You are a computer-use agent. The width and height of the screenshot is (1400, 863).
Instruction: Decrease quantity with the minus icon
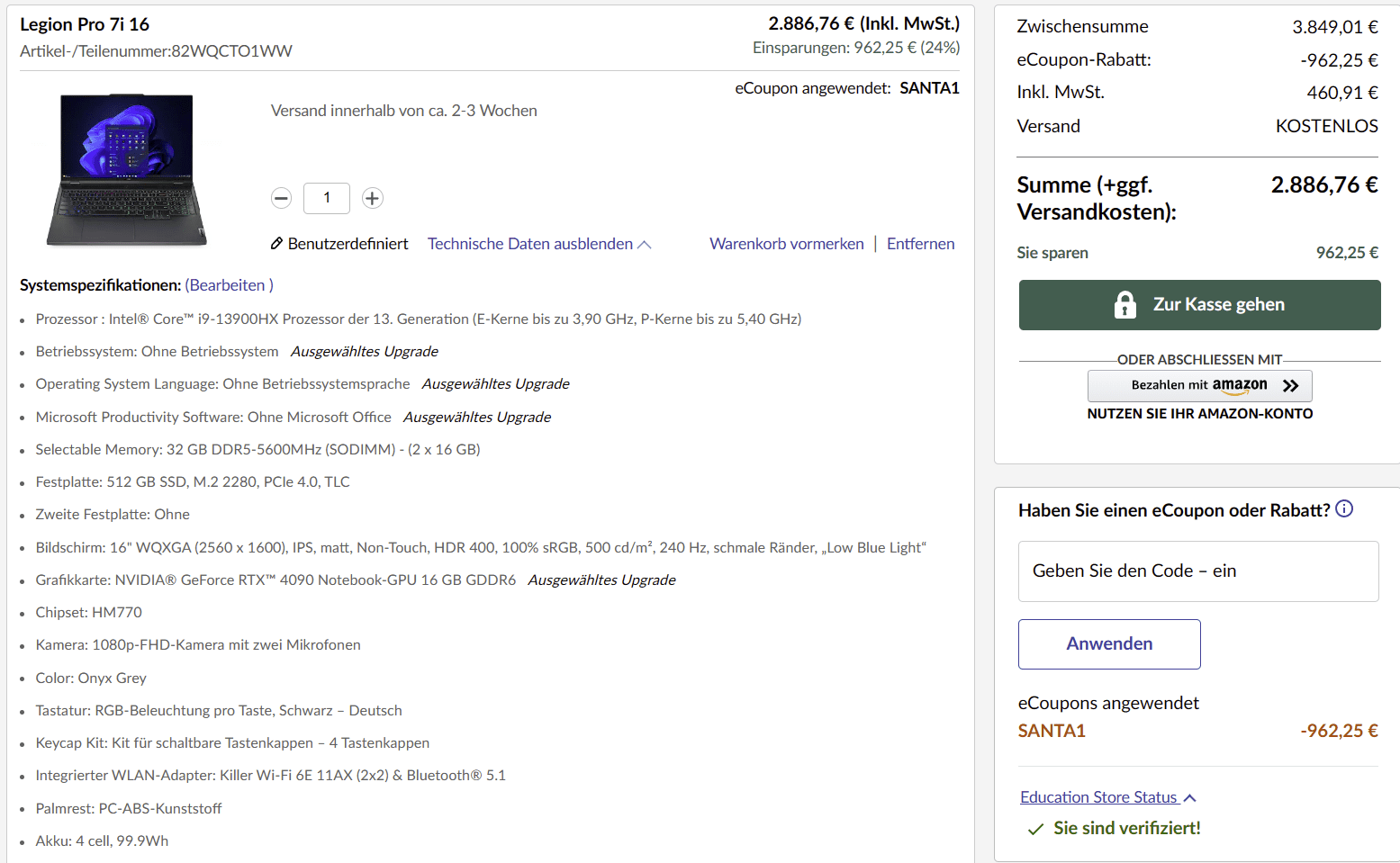pos(282,198)
